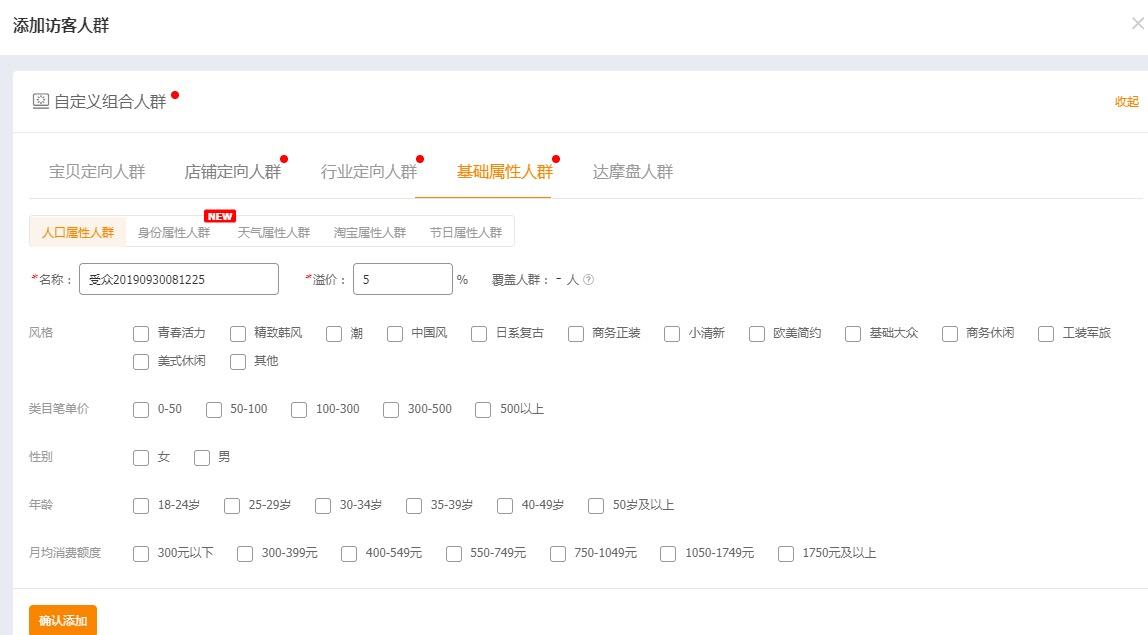Focus the 名称 input field

(179, 279)
